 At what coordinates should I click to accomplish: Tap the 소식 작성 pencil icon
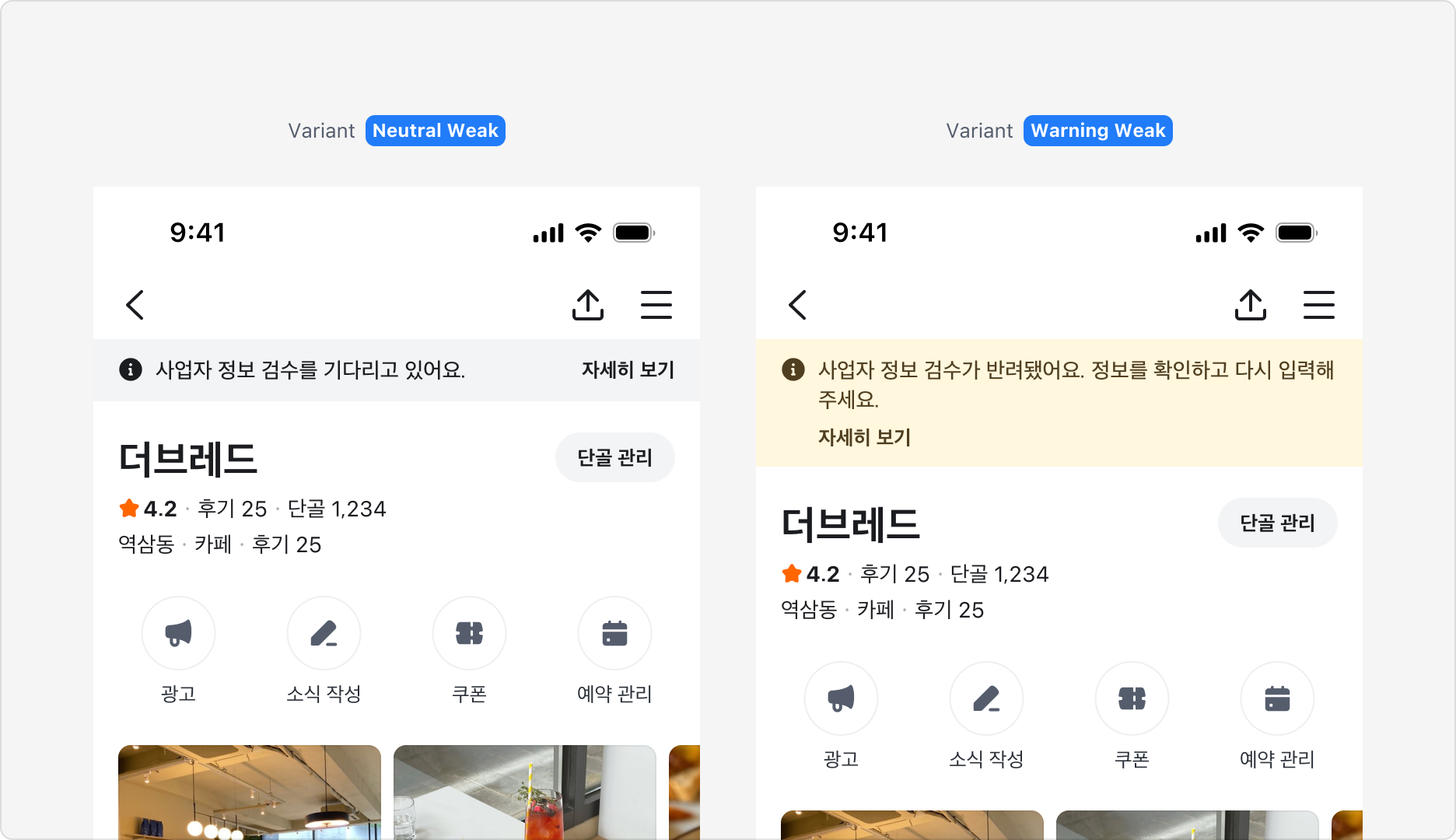[324, 633]
